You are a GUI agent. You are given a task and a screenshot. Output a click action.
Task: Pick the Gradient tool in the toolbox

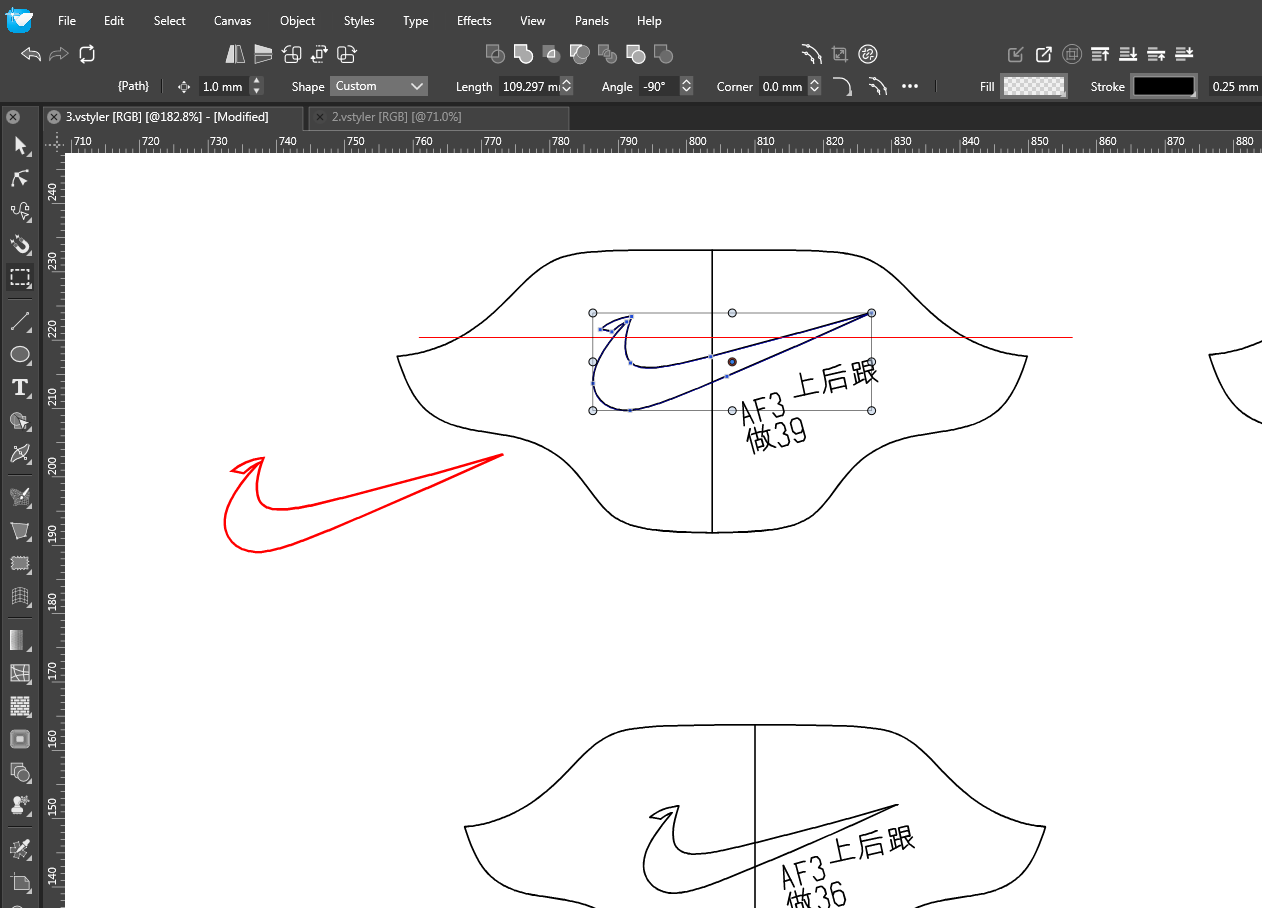point(20,640)
